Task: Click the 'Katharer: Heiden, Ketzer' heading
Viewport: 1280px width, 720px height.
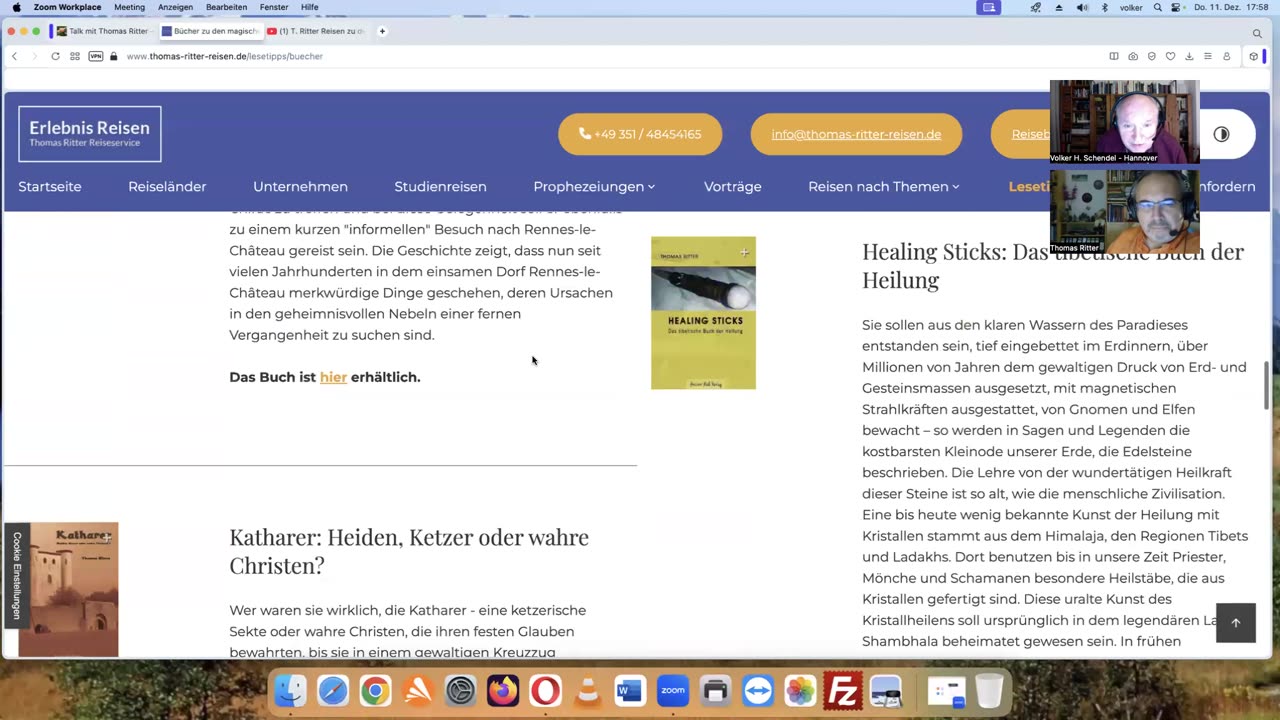Action: click(409, 551)
